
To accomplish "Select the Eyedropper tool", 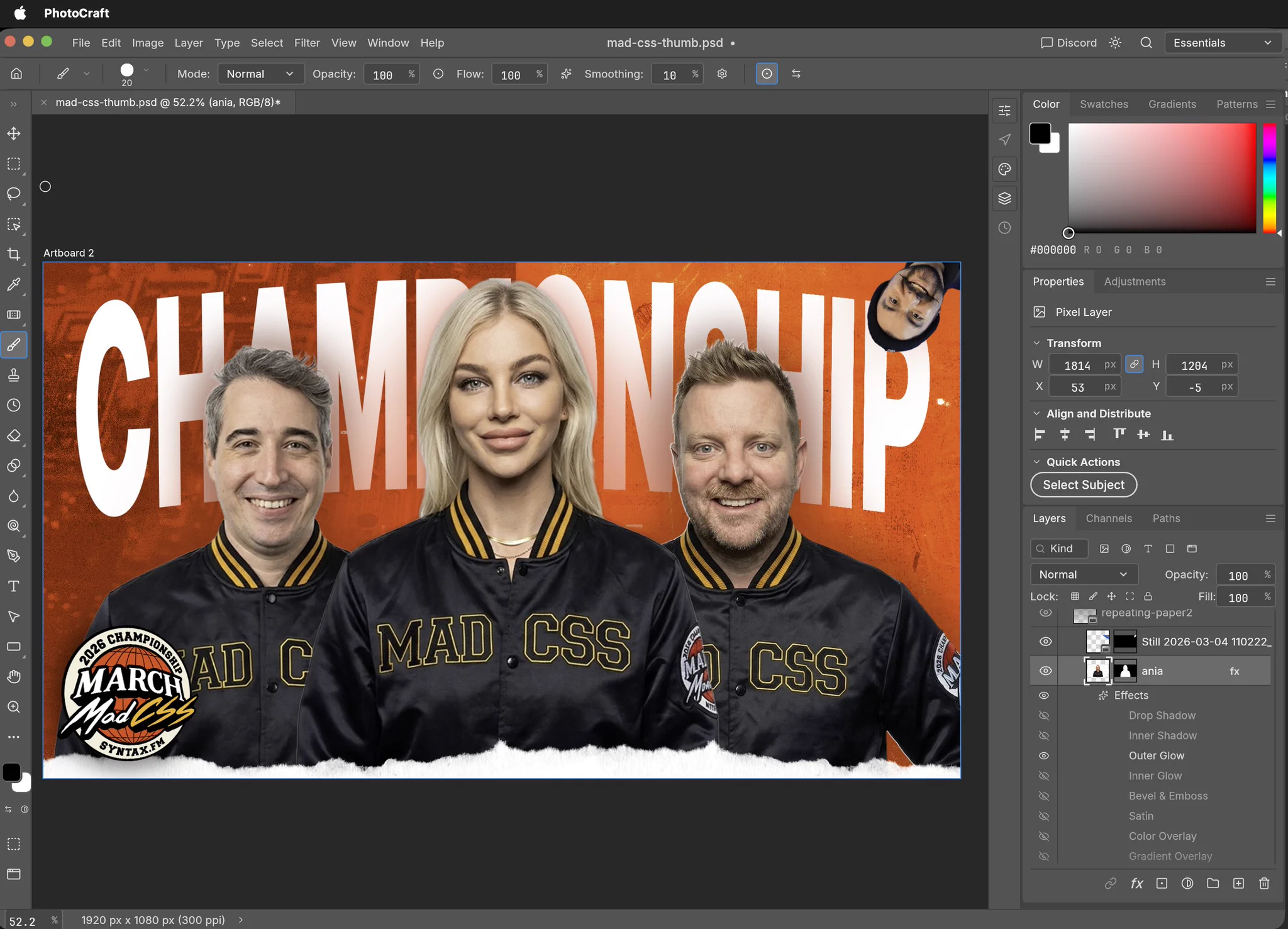I will 14,284.
